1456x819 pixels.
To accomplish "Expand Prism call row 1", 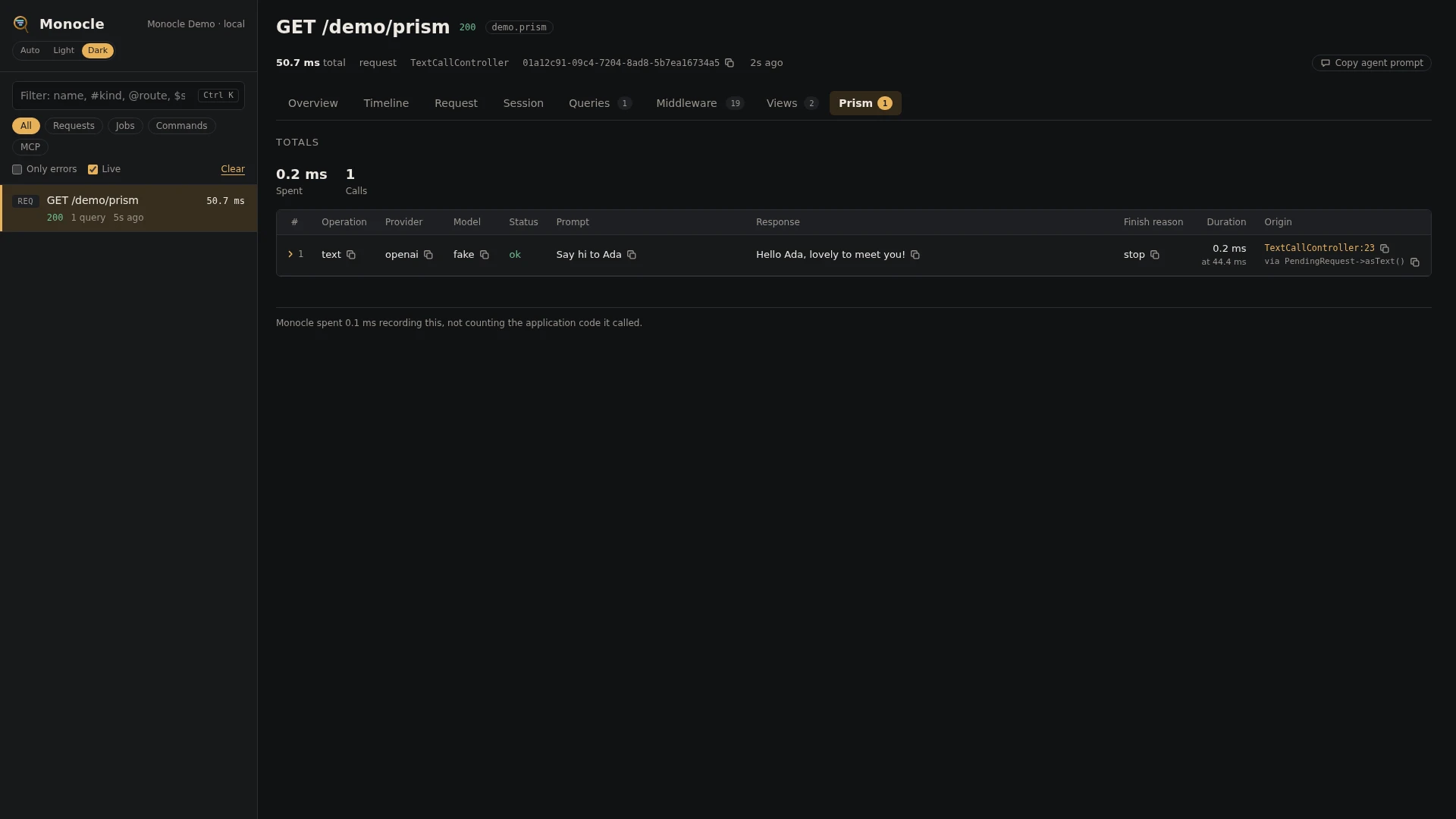I will 290,255.
